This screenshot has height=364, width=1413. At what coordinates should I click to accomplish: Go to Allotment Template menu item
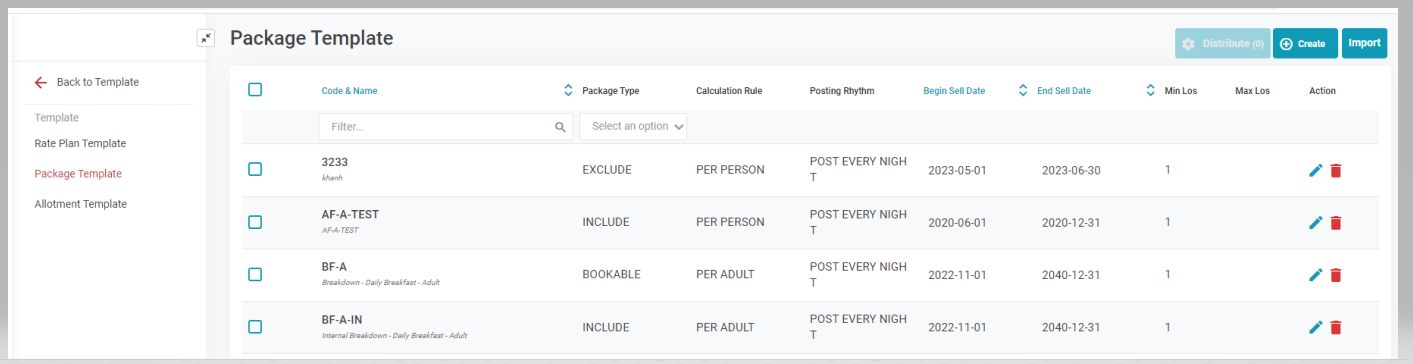click(x=80, y=204)
